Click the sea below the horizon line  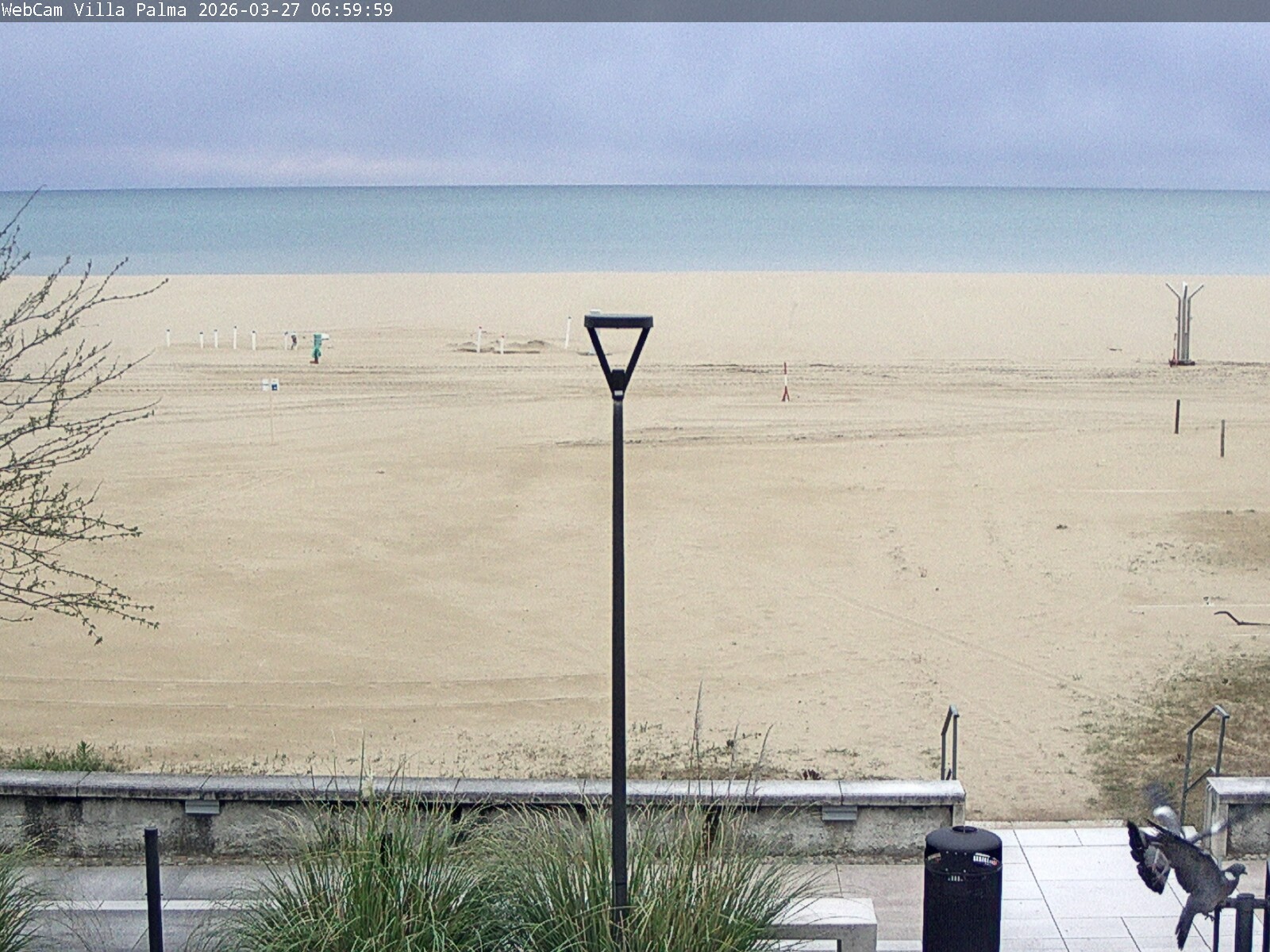635,230
